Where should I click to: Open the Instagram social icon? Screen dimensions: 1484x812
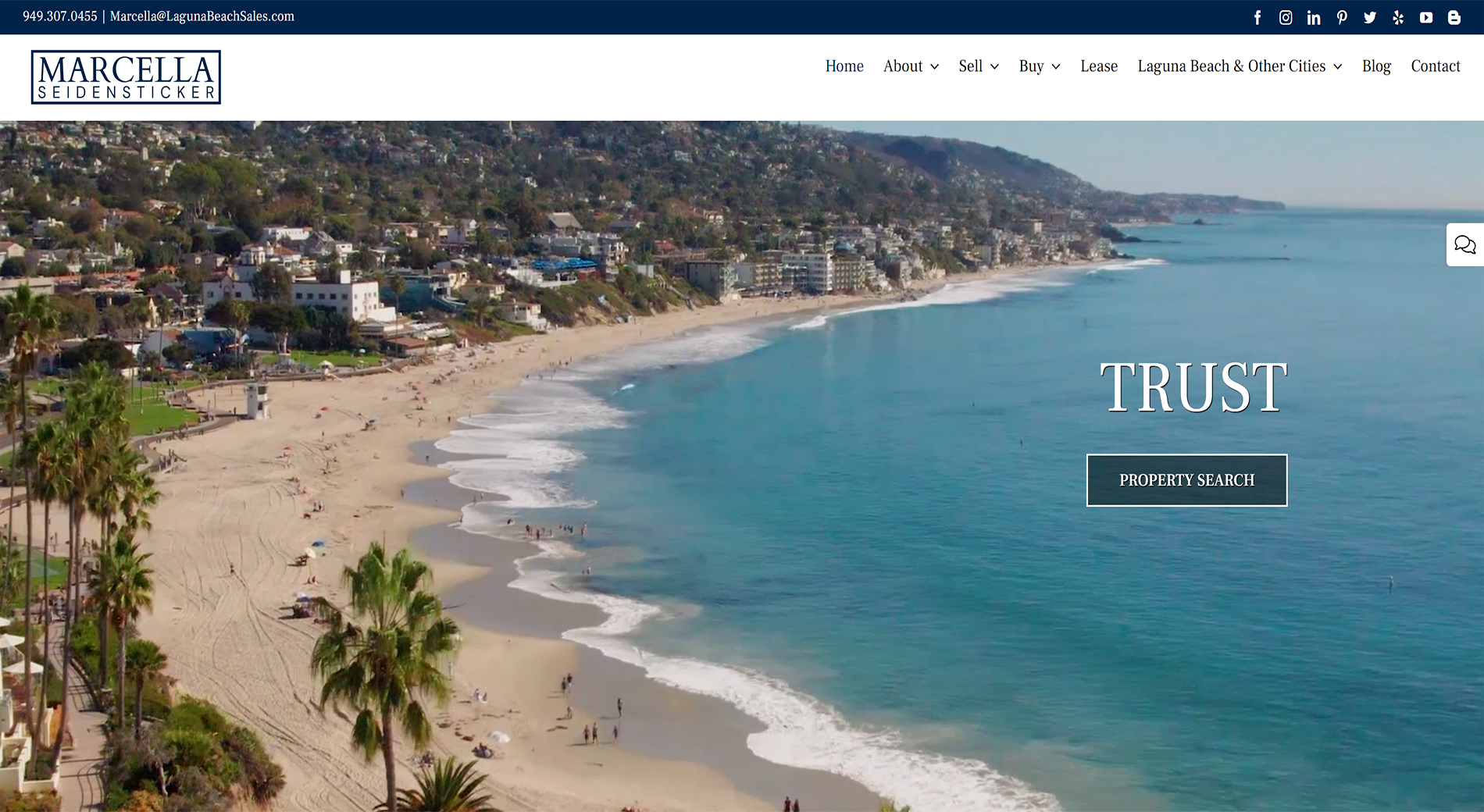click(1286, 17)
